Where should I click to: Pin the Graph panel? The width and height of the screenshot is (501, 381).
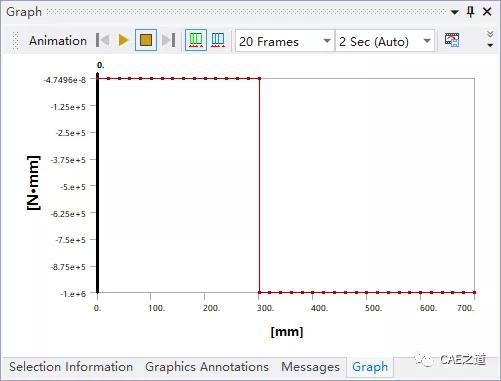(470, 12)
